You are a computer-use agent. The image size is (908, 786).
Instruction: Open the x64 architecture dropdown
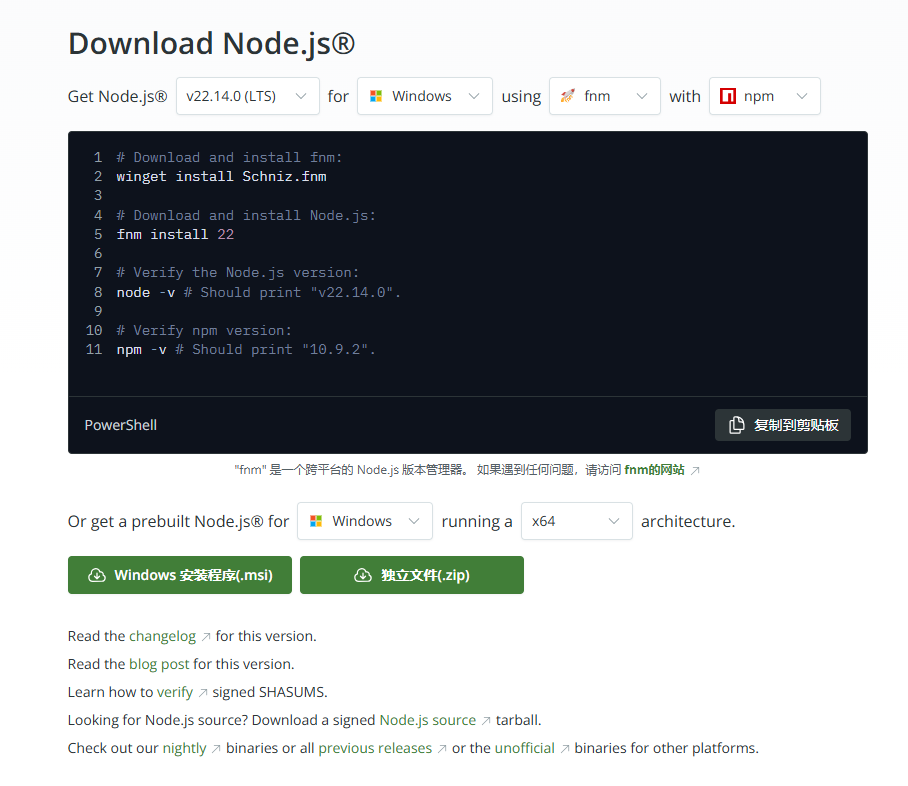577,521
